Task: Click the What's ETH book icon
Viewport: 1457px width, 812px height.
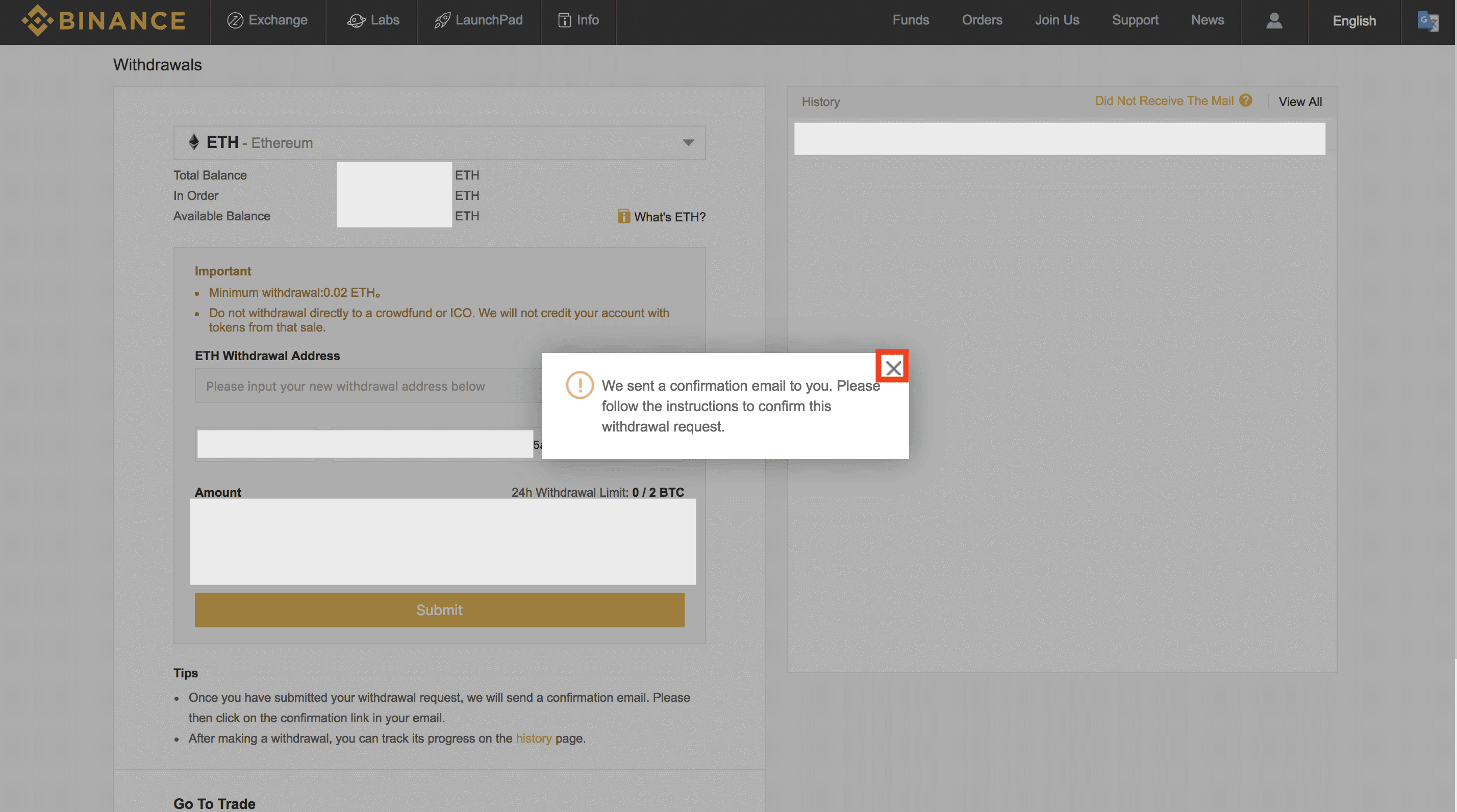Action: (623, 217)
